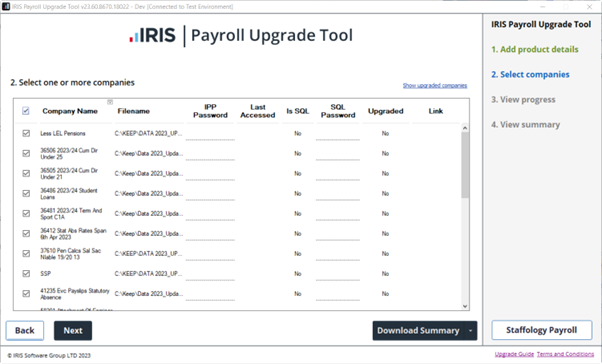This screenshot has width=602, height=364.
Task: Click IPP Password field for 41235 Evc Payslips
Action: click(x=210, y=294)
